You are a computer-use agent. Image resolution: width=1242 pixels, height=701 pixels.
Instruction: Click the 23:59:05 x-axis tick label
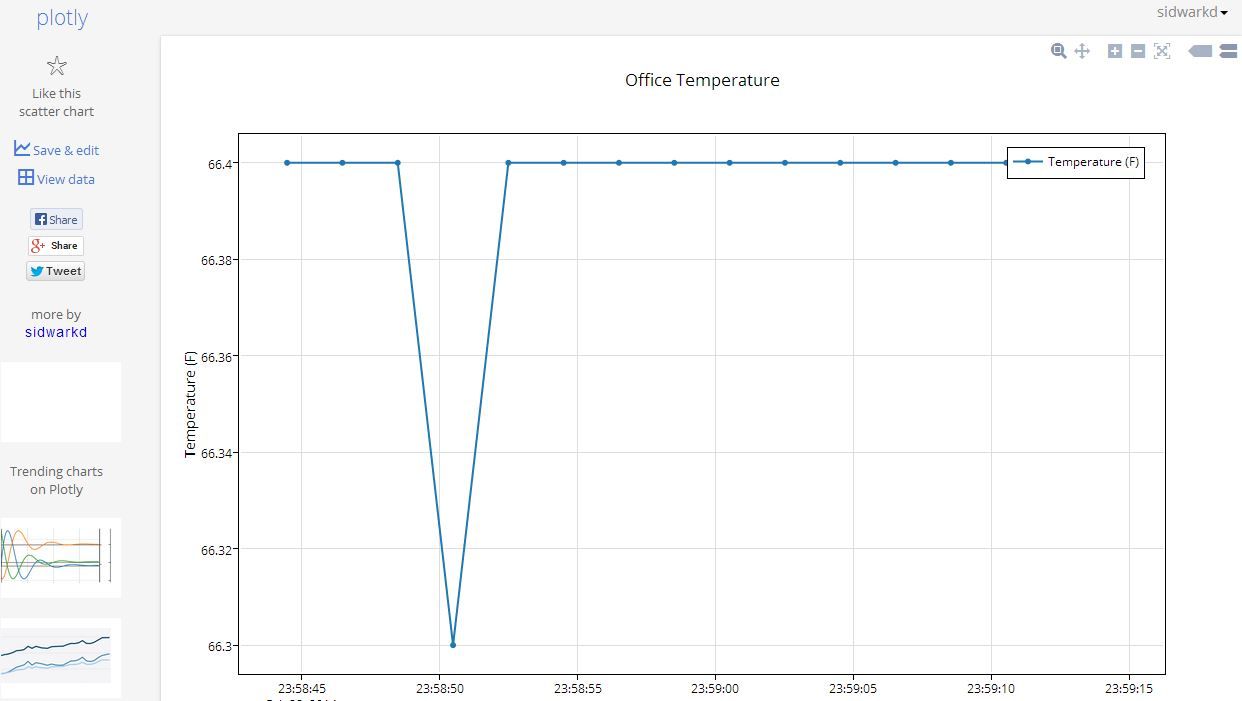[853, 689]
